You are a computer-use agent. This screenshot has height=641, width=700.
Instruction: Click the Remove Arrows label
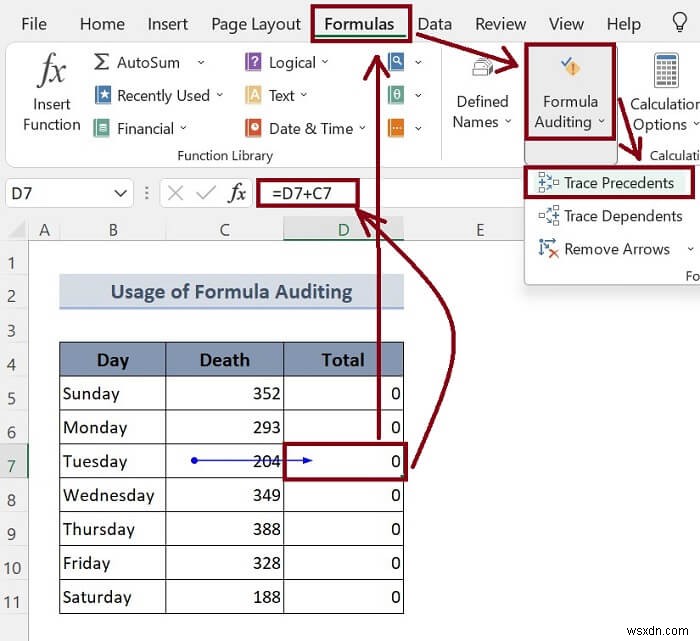[617, 249]
